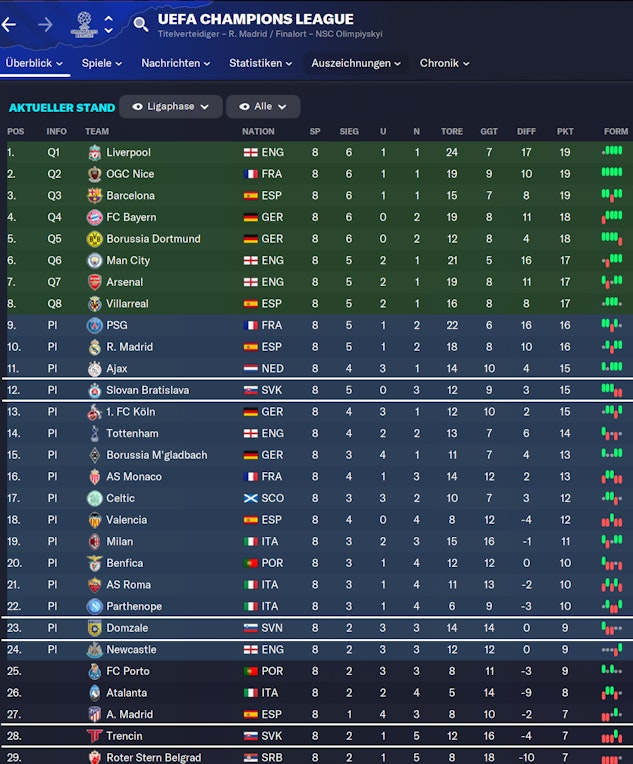This screenshot has height=764, width=633.
Task: Expand the Überblick tab menu
Action: [33, 63]
